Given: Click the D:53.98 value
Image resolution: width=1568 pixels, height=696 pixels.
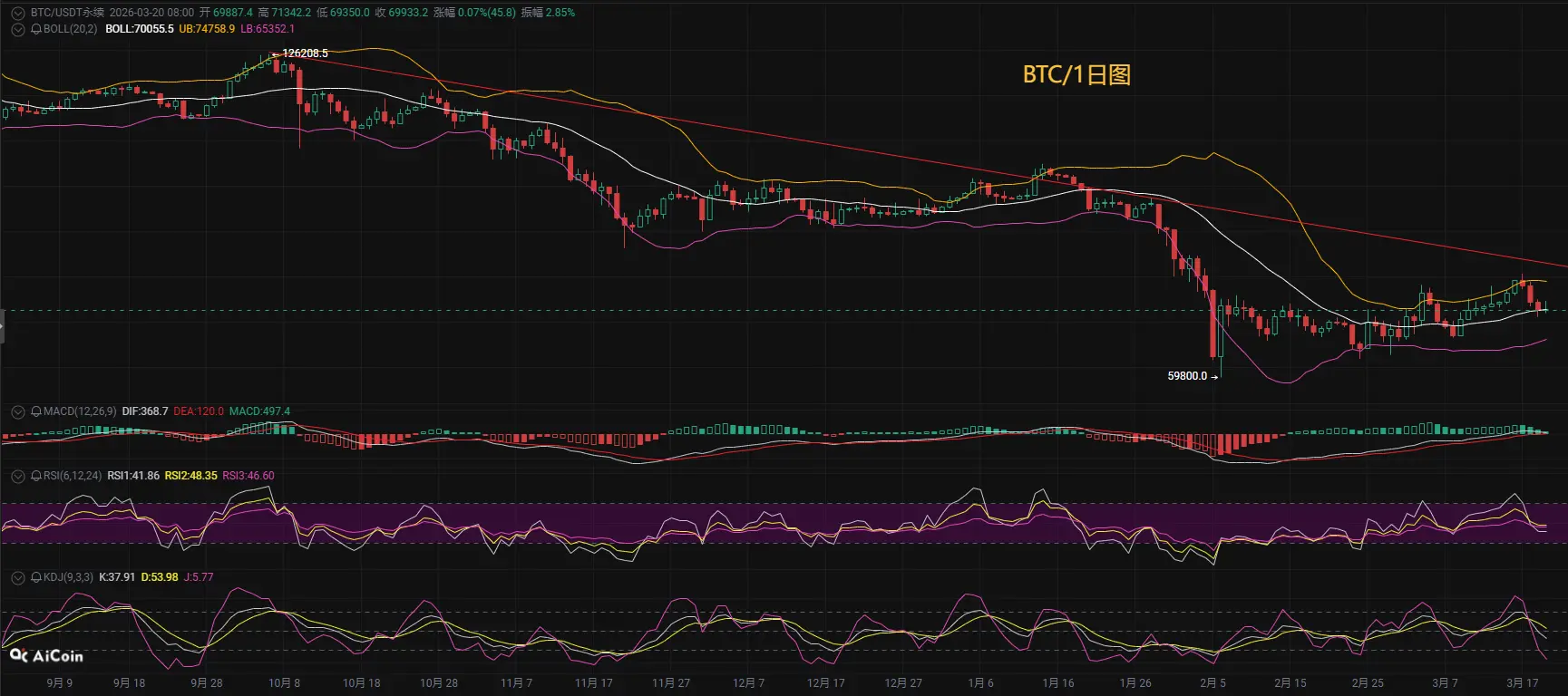Looking at the screenshot, I should [x=160, y=577].
